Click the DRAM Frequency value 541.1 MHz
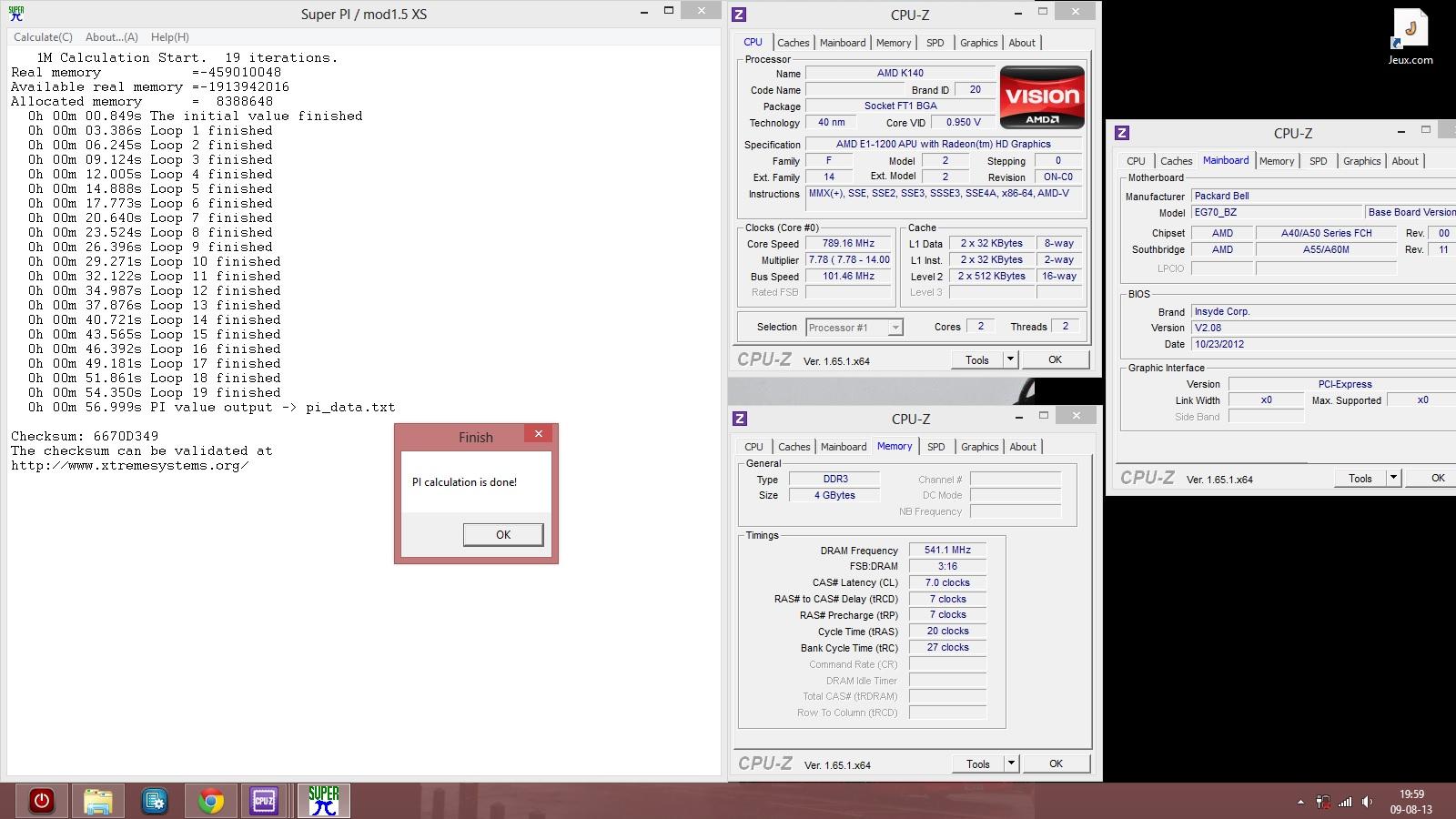 (x=947, y=550)
